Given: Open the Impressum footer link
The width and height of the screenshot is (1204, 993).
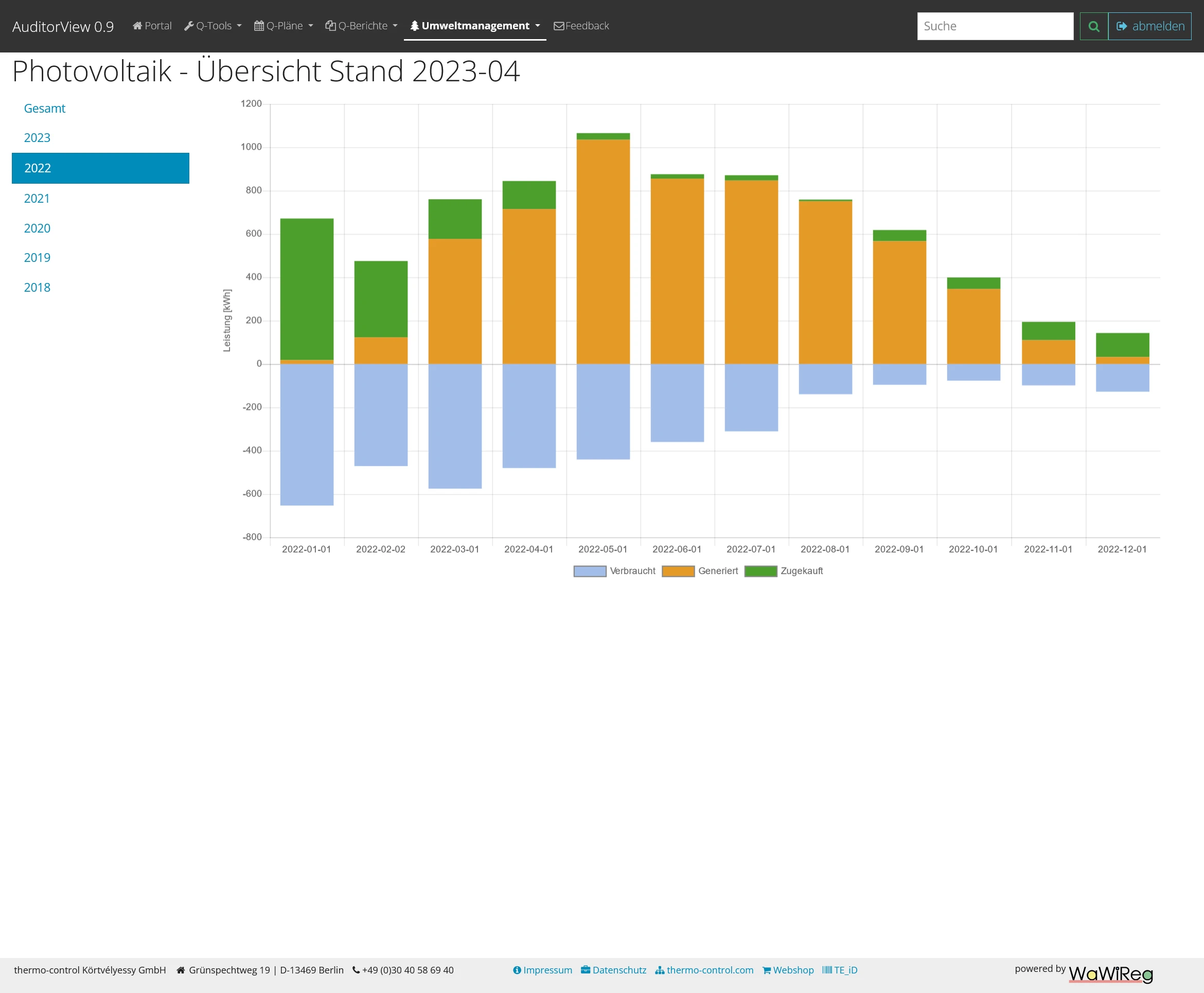Looking at the screenshot, I should coord(542,970).
